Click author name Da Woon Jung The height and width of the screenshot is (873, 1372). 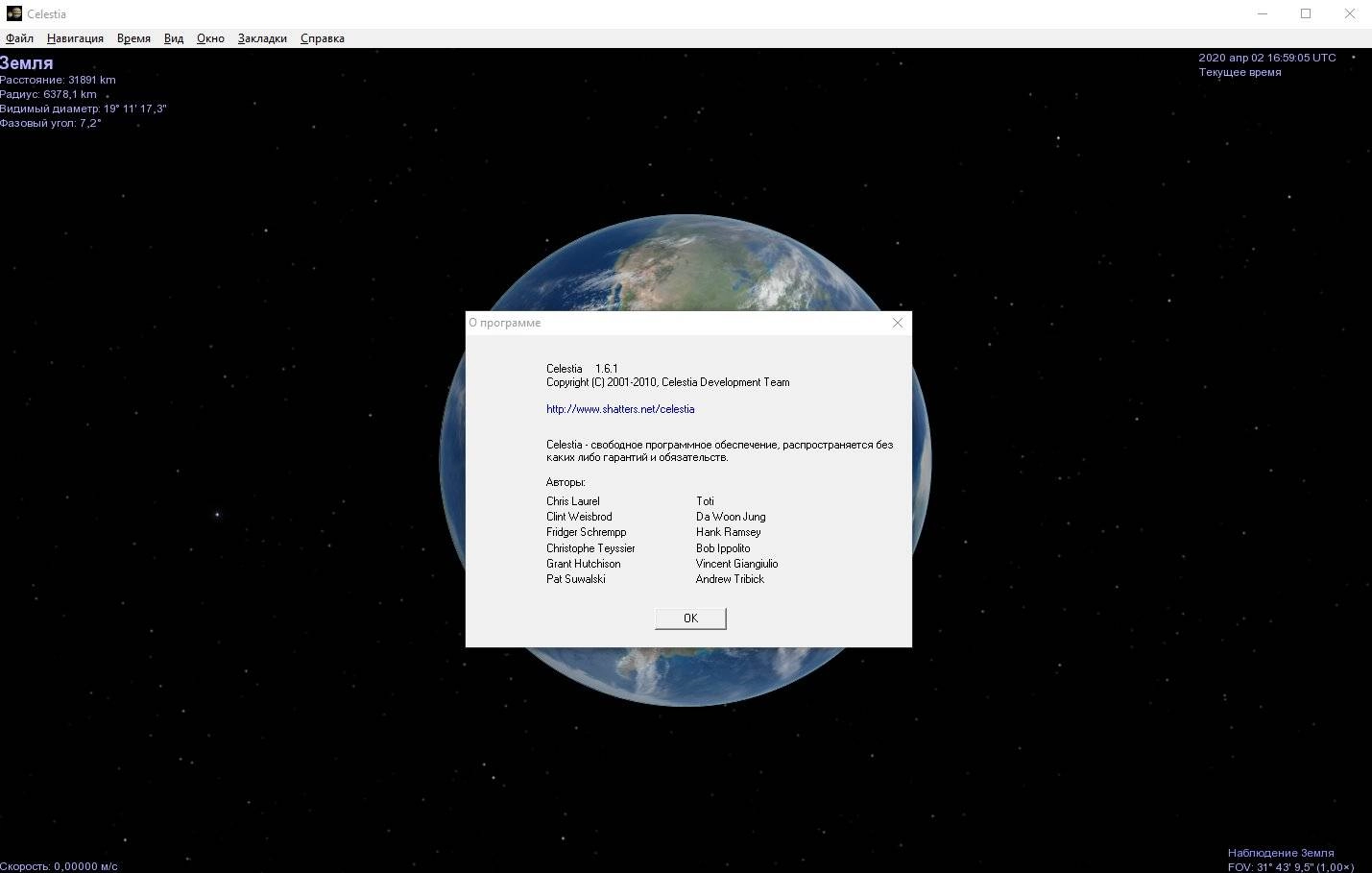tap(731, 517)
